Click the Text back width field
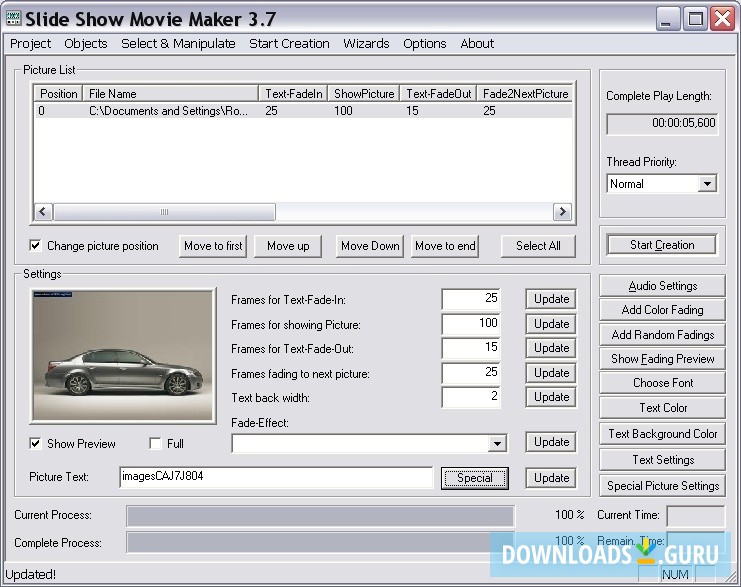The width and height of the screenshot is (741, 587). 471,397
